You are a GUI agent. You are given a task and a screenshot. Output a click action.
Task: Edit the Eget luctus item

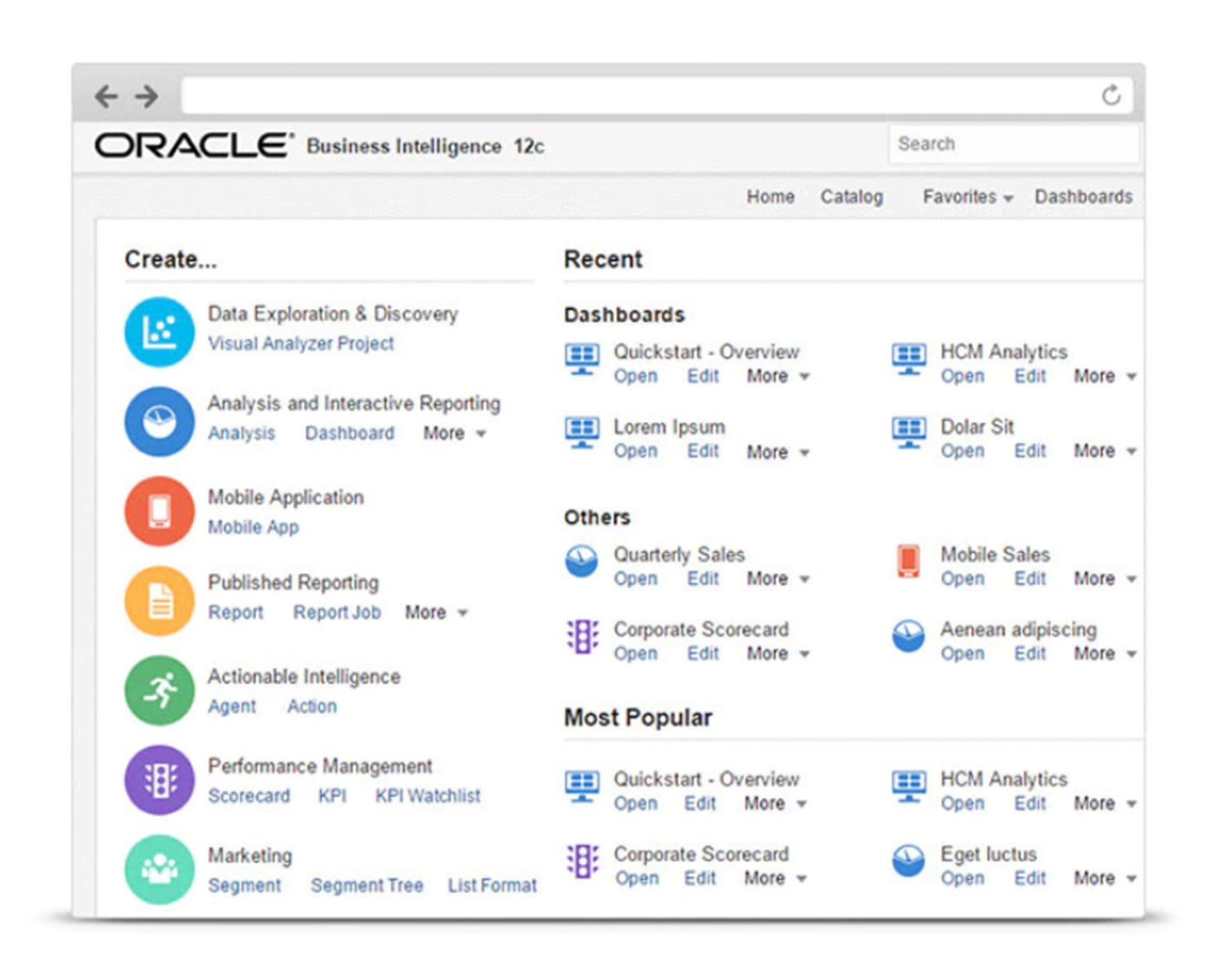point(1030,878)
